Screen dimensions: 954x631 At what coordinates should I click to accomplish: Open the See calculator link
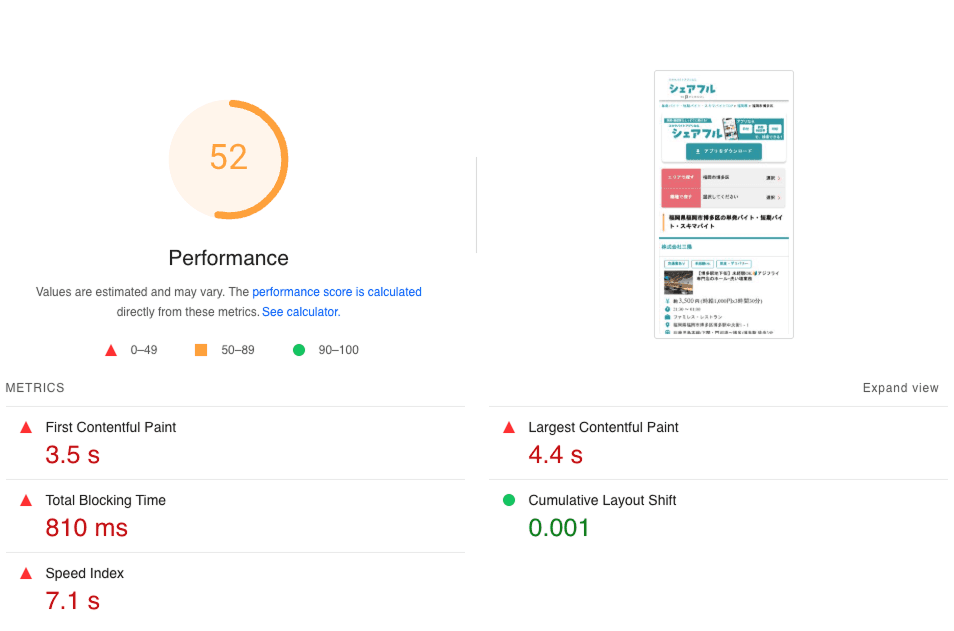(x=301, y=312)
